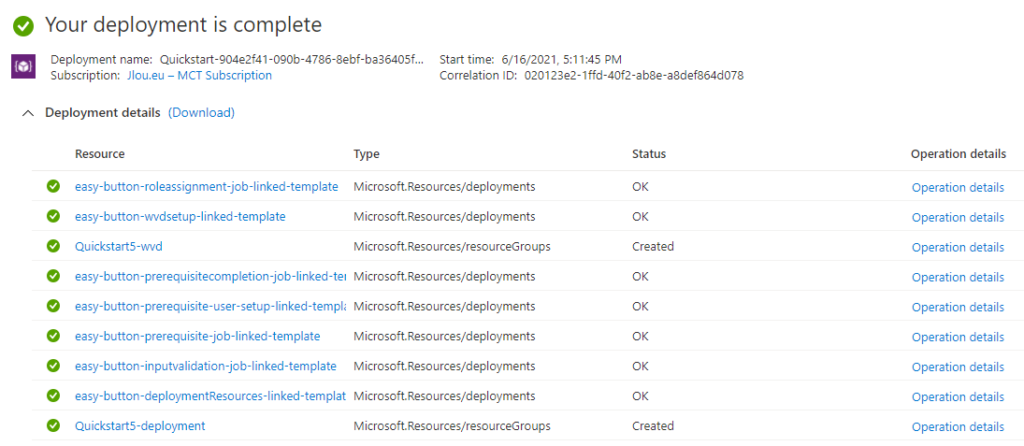
Task: Click the Resource column header
Action: tap(100, 154)
